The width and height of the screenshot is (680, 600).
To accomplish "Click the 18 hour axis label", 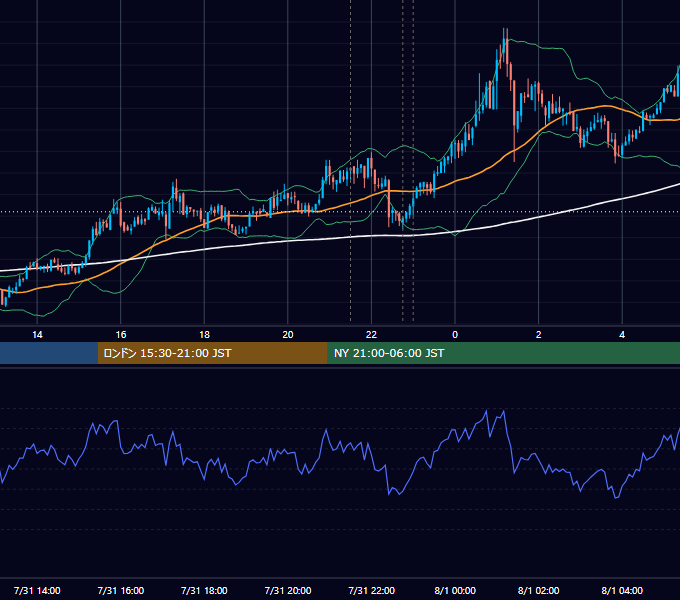I will coord(204,335).
